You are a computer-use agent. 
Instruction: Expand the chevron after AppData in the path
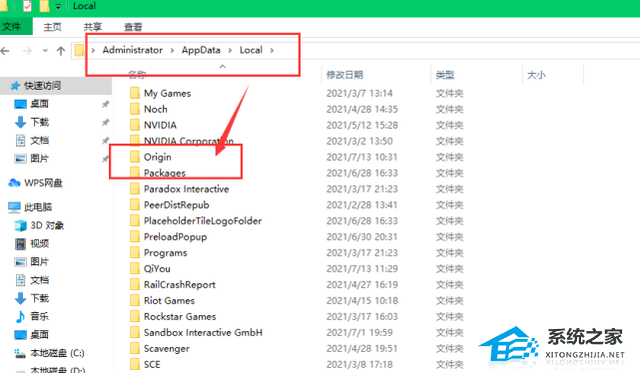point(230,50)
